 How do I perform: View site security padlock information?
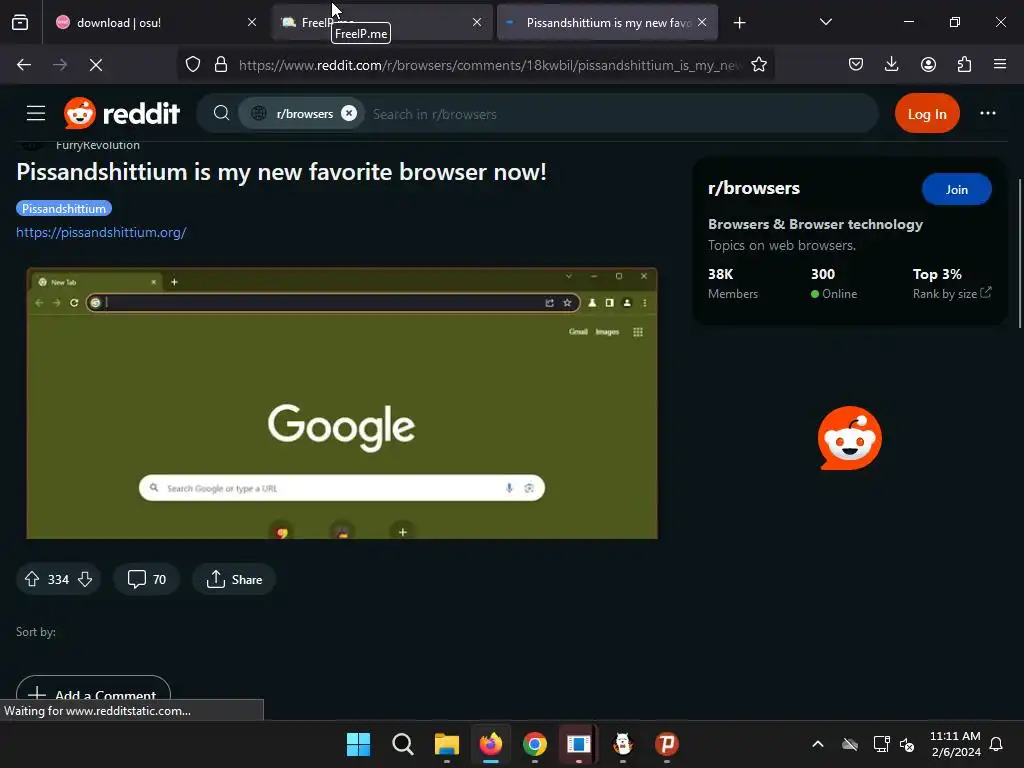pyautogui.click(x=221, y=65)
